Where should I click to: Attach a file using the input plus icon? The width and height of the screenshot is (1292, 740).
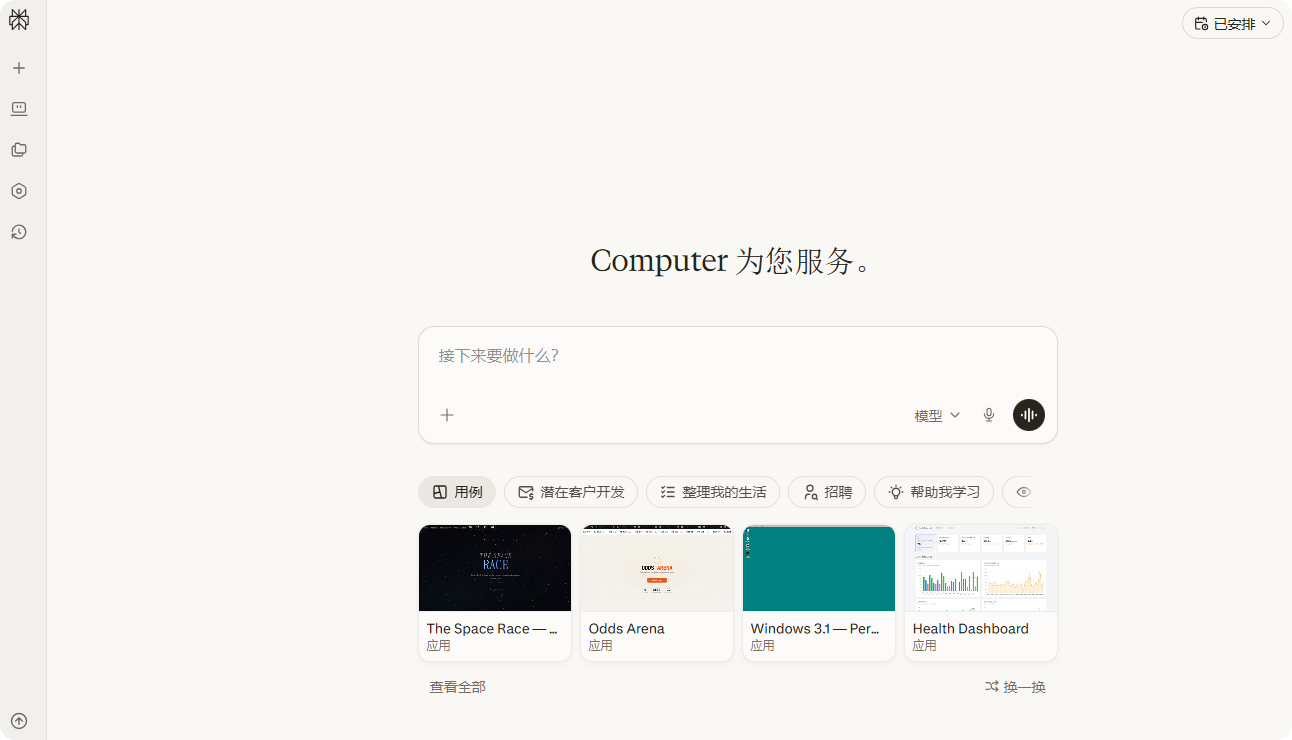[447, 415]
